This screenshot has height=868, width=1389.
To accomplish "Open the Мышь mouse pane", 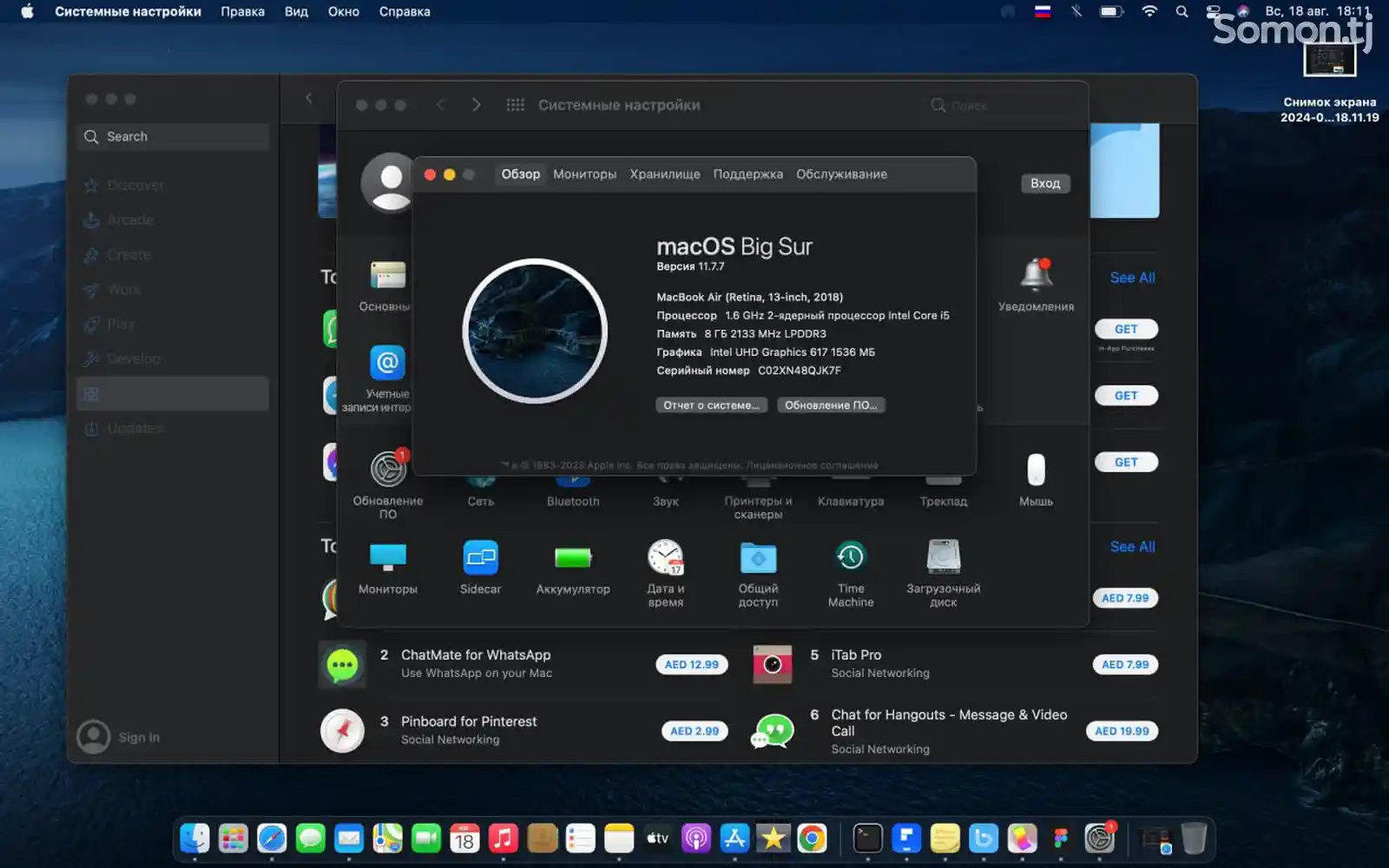I will (1036, 480).
